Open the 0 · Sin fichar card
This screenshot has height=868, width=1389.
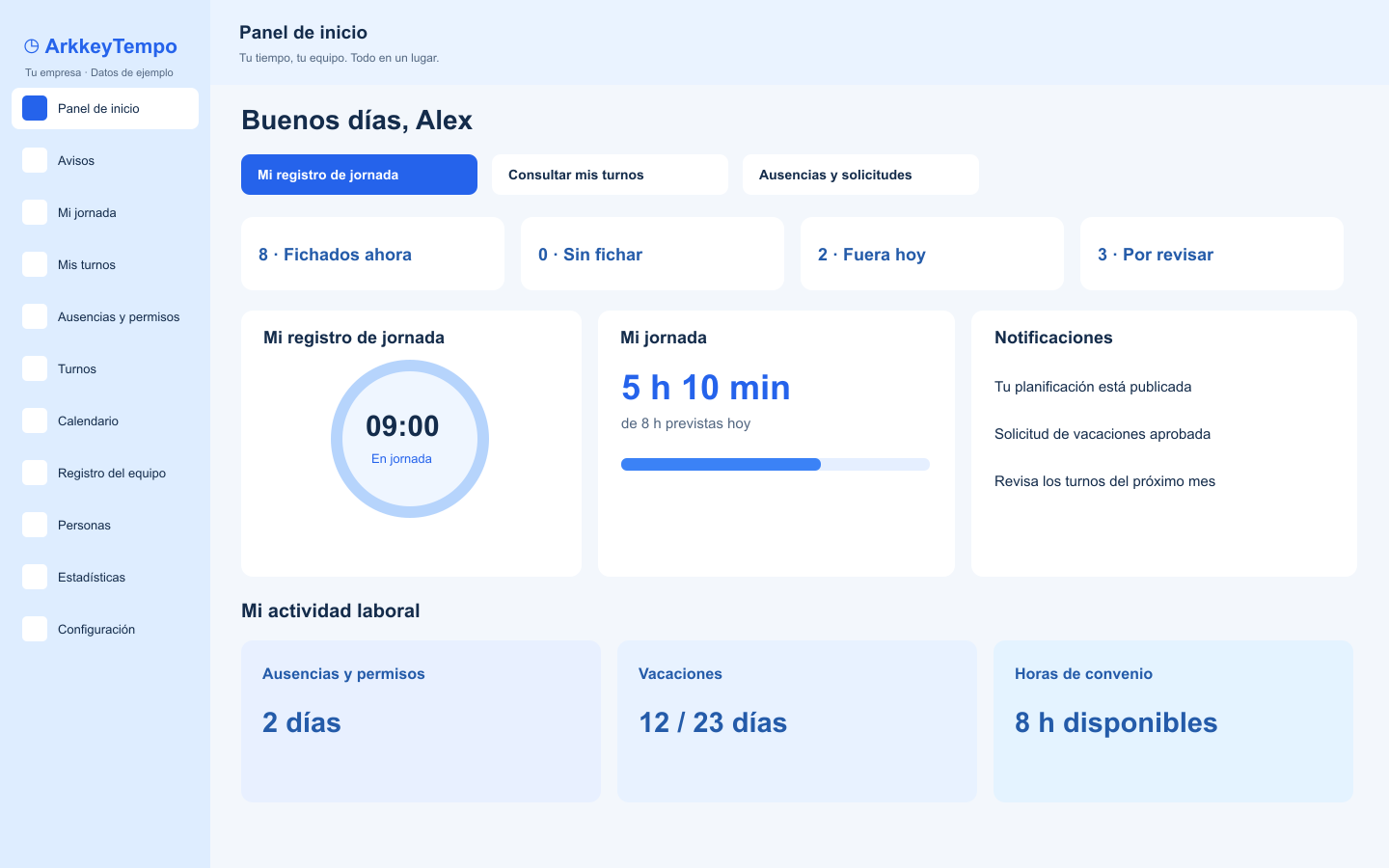point(652,254)
